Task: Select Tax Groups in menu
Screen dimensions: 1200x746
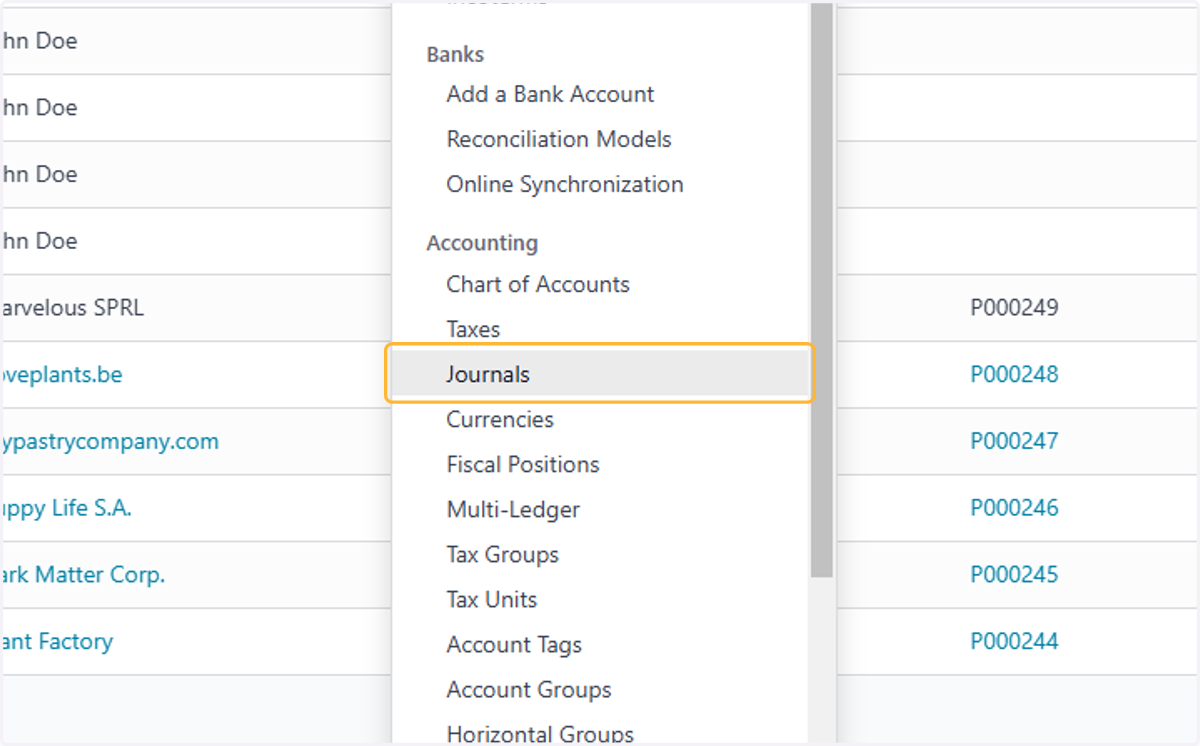Action: point(502,554)
